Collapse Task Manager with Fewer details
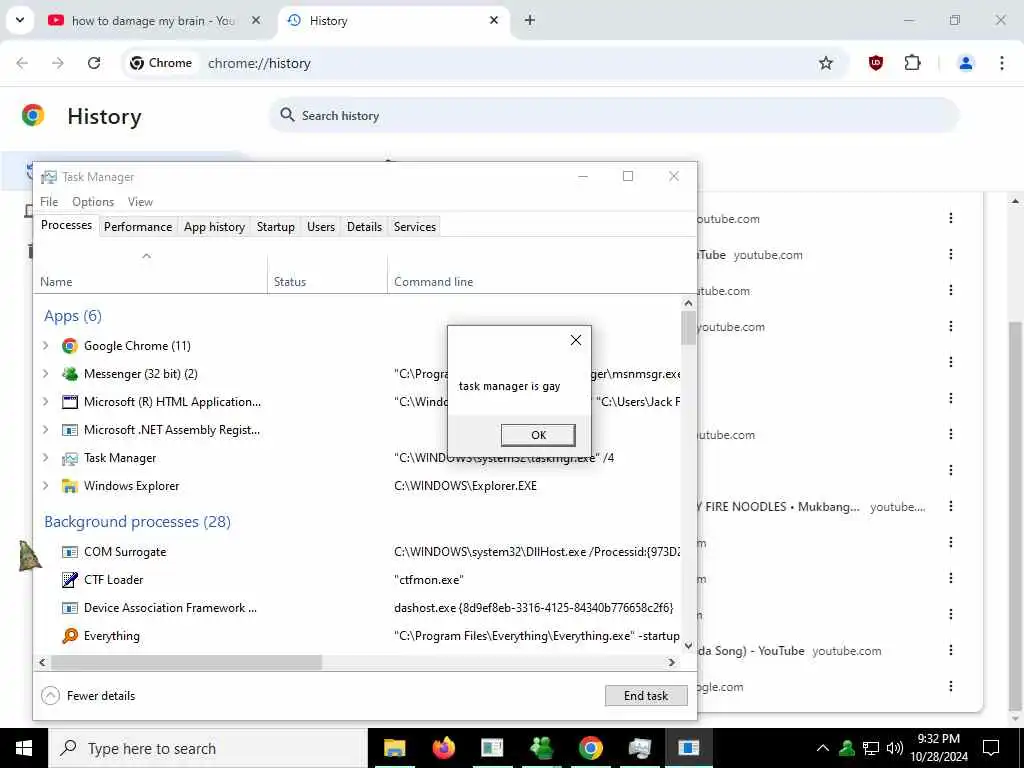 point(88,696)
